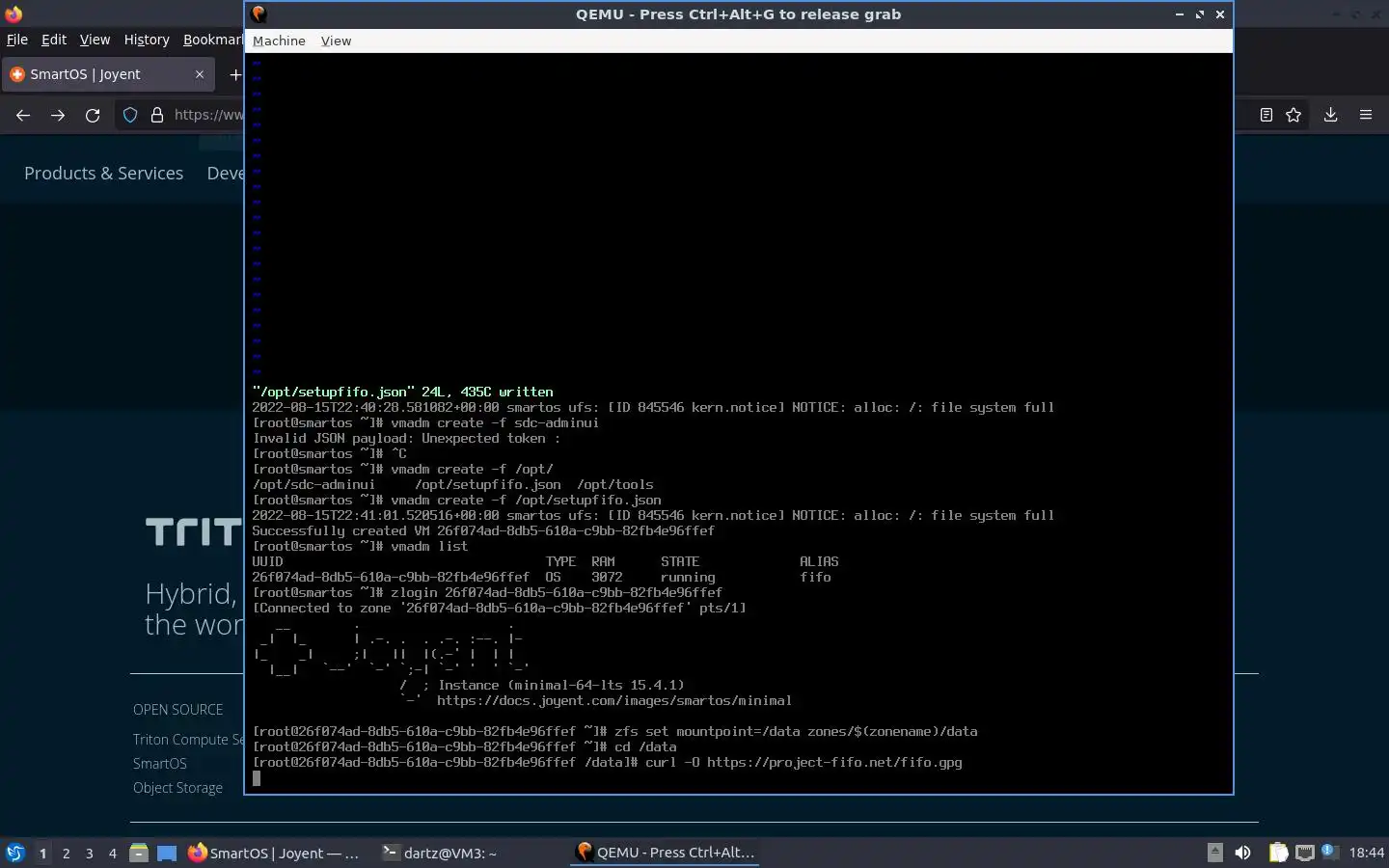Click show desktop icon in taskbar

[167, 853]
